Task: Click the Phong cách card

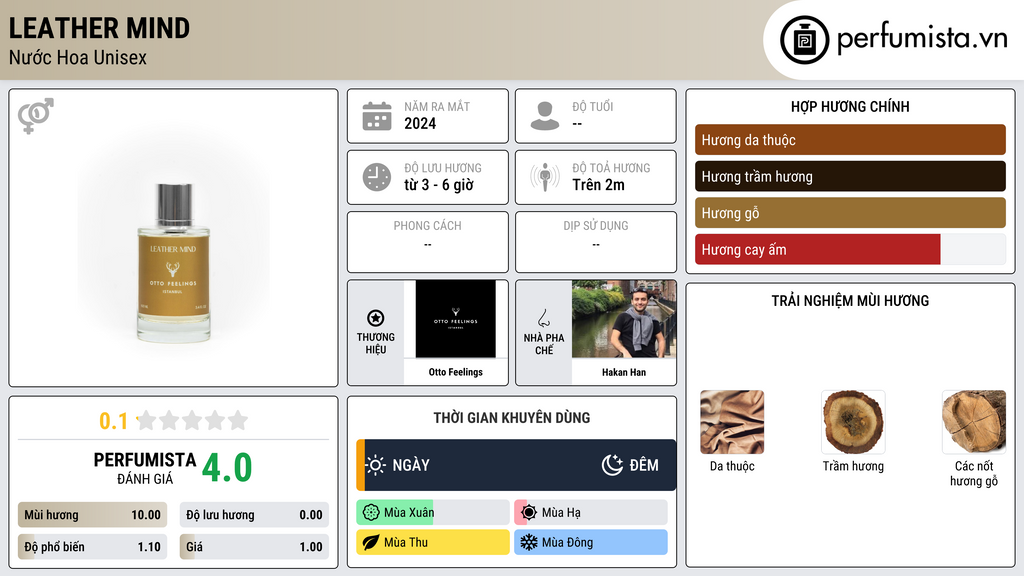Action: pyautogui.click(x=428, y=242)
